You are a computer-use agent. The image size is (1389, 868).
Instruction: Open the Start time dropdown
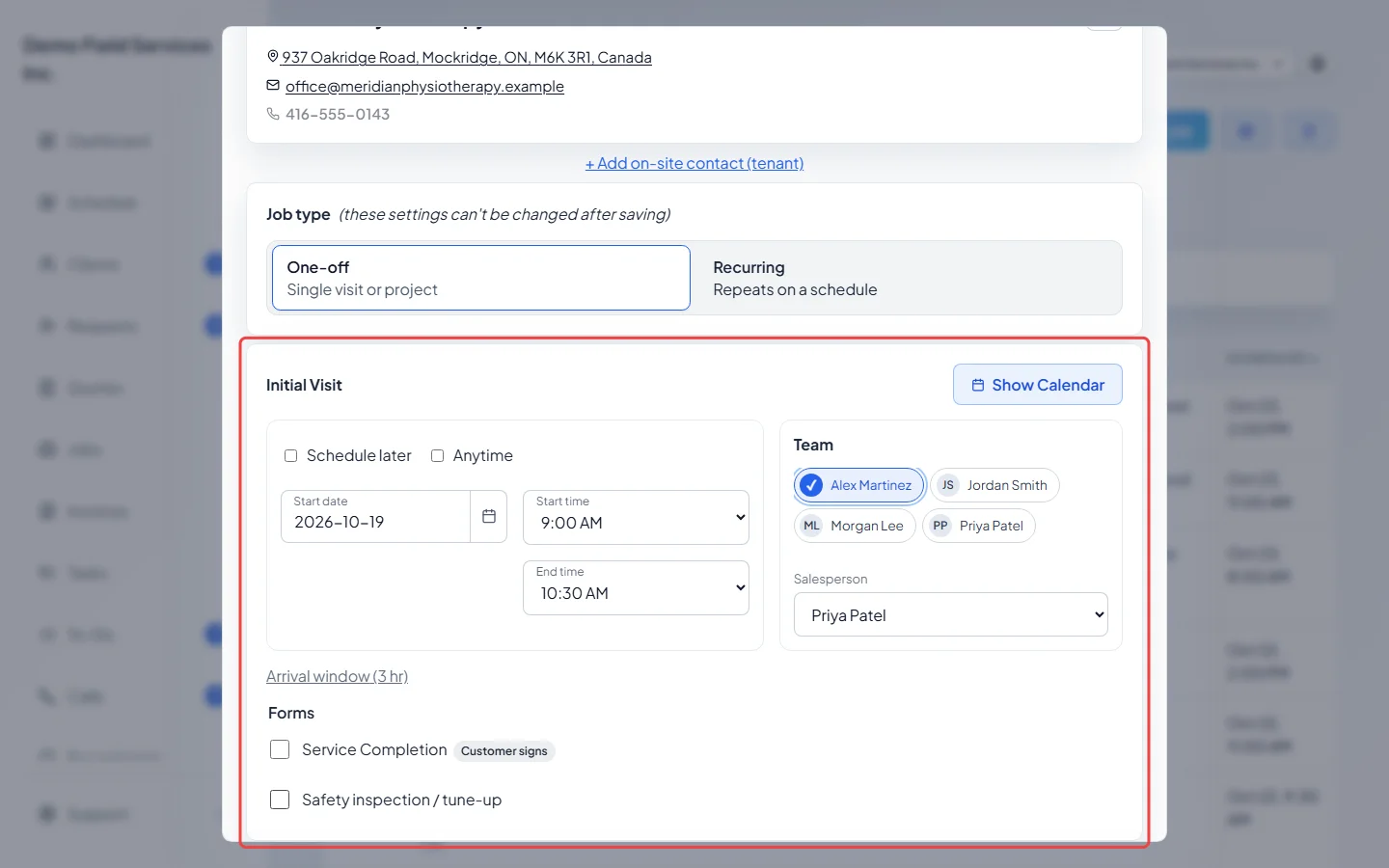pos(636,517)
